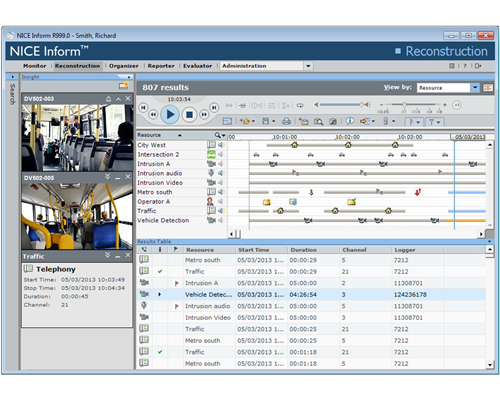
Task: Expand the DV502-005 panel double chevron
Action: click(x=107, y=177)
